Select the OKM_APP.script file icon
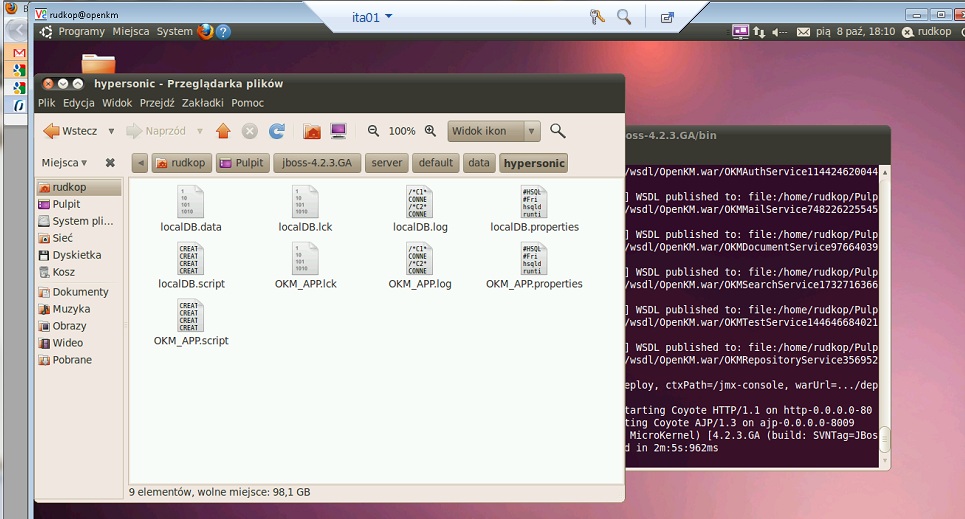965x519 pixels. [x=190, y=315]
